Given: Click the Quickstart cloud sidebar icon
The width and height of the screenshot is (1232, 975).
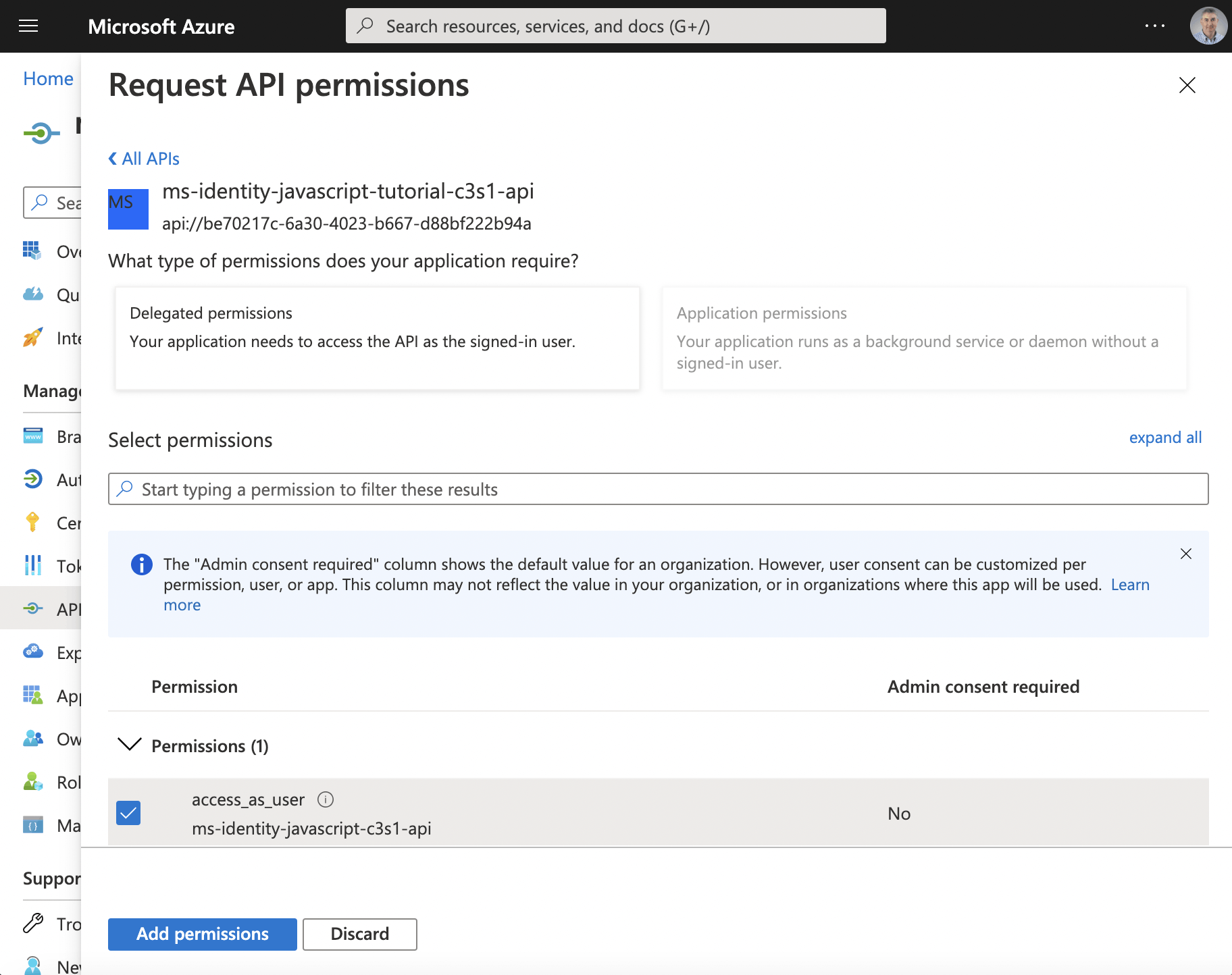Looking at the screenshot, I should [x=32, y=294].
